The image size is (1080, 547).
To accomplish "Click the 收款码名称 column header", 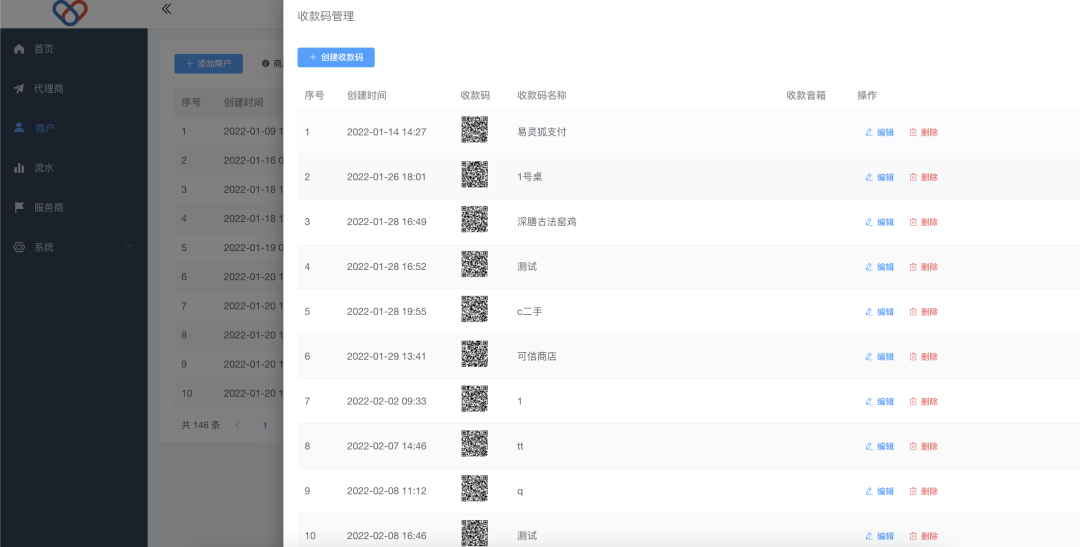I will coord(542,96).
